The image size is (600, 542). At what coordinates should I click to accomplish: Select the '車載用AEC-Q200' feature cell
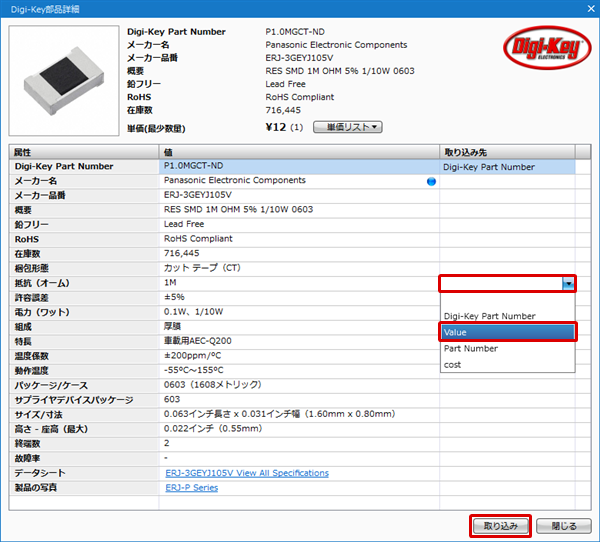pyautogui.click(x=299, y=341)
